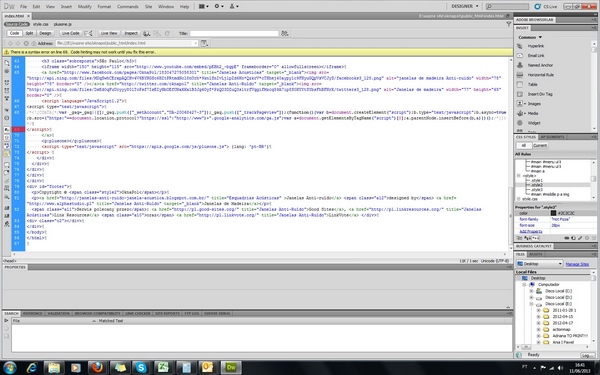Image resolution: width=600 pixels, height=375 pixels.
Task: Click the Attach Style Sheet link icon
Action: [x=567, y=238]
